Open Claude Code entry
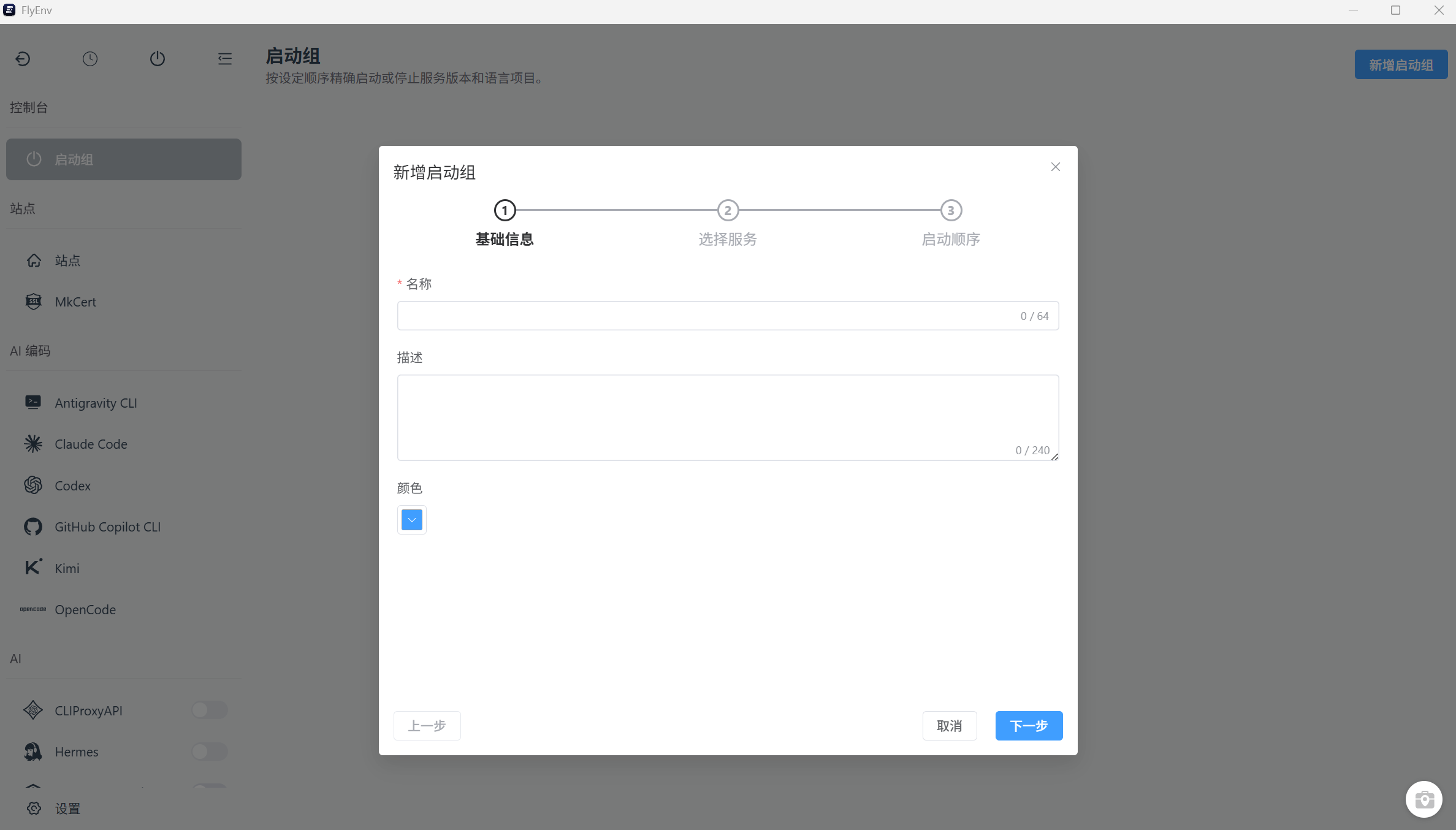The width and height of the screenshot is (1456, 830). point(124,444)
